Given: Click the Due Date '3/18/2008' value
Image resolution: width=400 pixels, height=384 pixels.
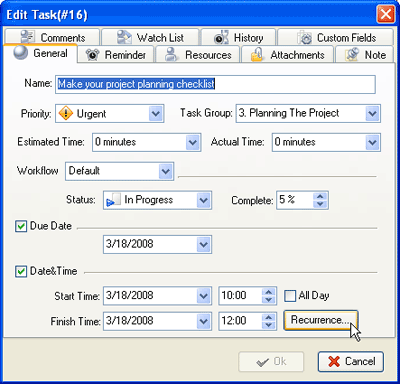Looking at the screenshot, I should [x=130, y=244].
